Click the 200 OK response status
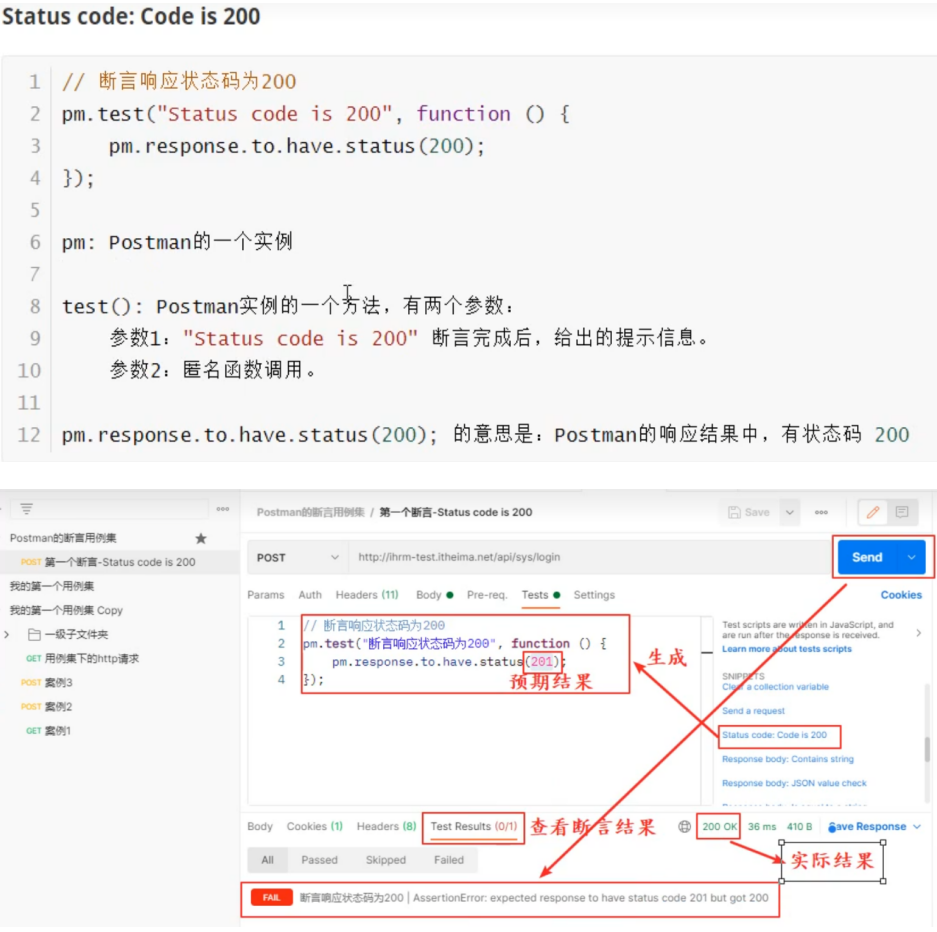 (x=719, y=827)
